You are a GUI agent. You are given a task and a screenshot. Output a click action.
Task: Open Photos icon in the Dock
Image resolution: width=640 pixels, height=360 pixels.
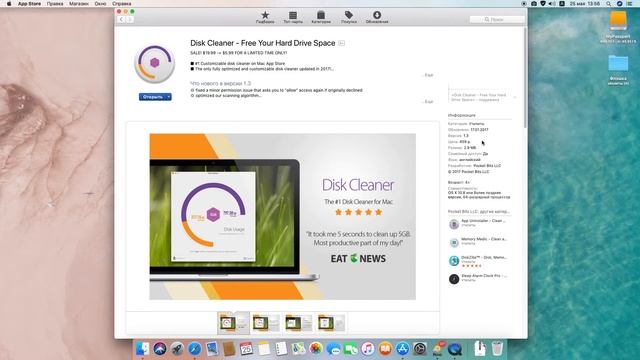316,349
